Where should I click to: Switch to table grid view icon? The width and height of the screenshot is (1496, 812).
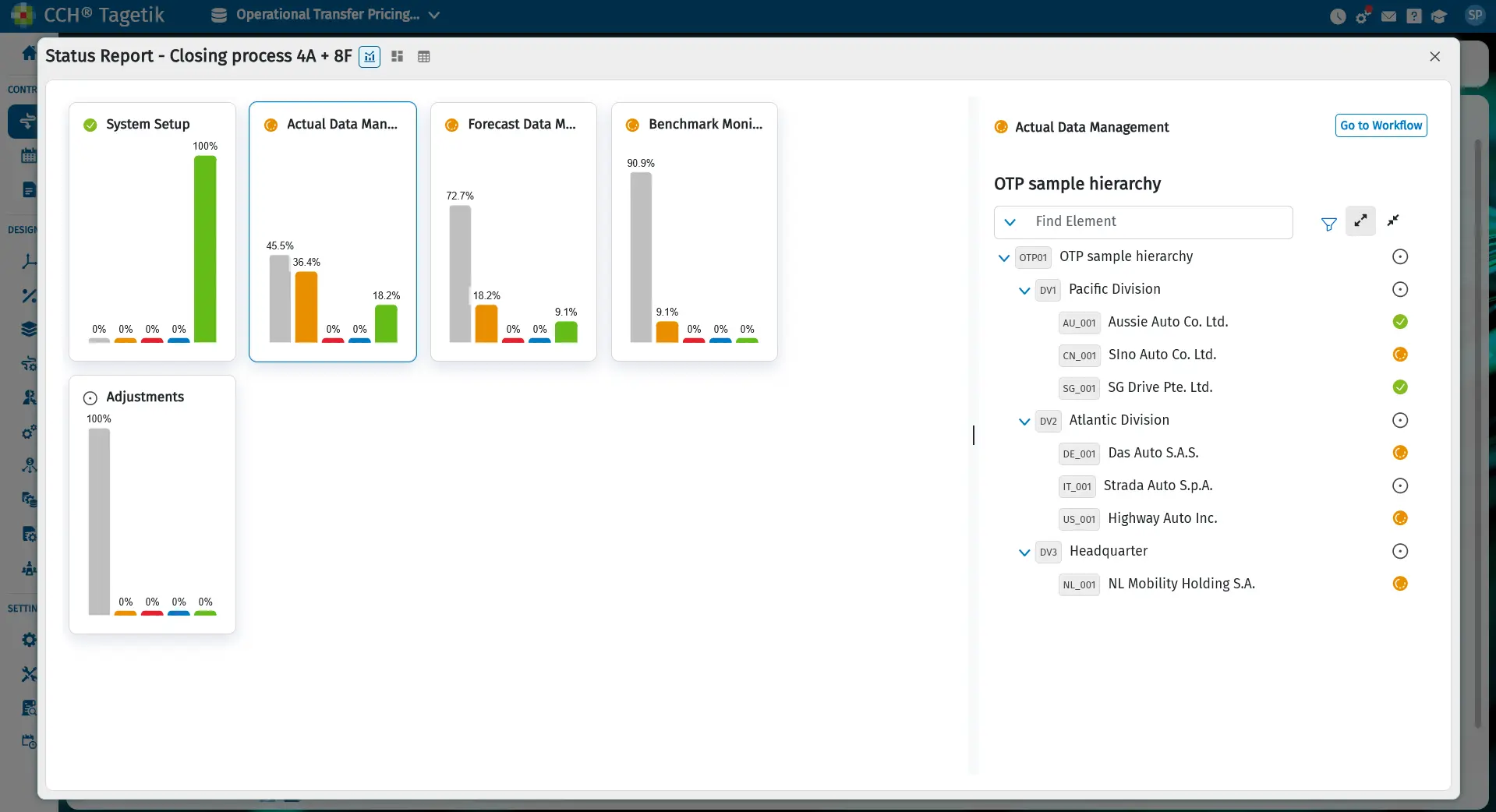[x=424, y=57]
